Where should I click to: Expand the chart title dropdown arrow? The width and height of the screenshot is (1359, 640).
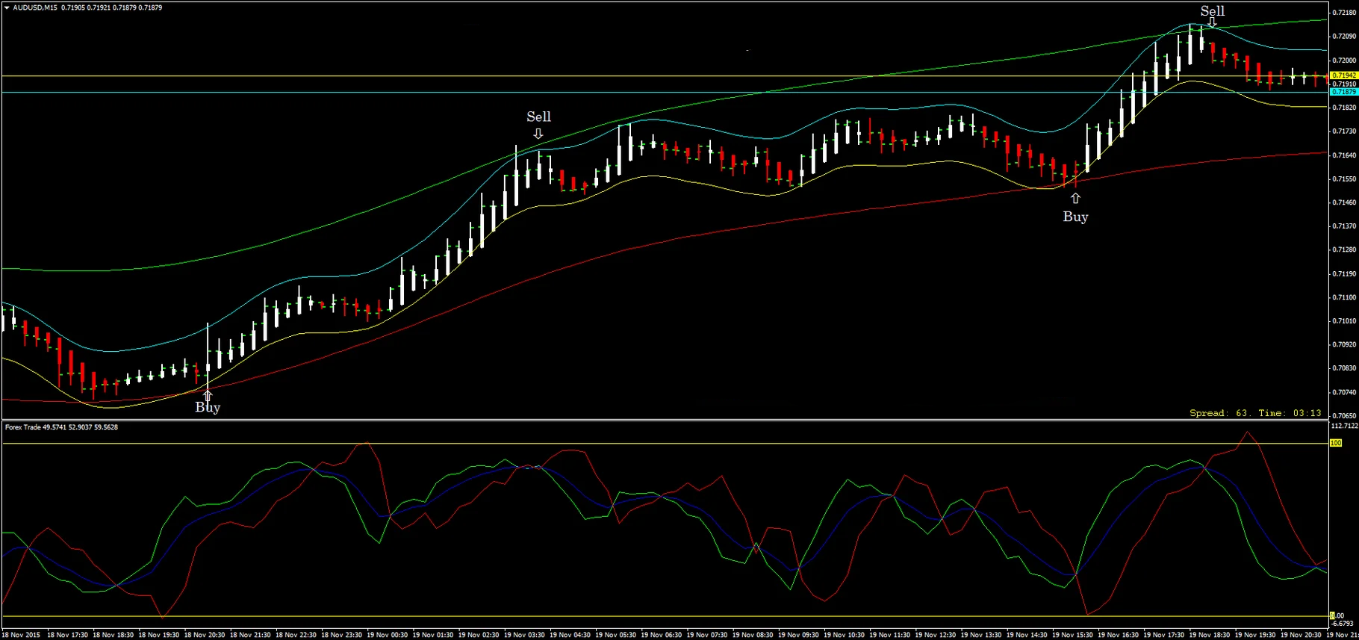coord(8,8)
